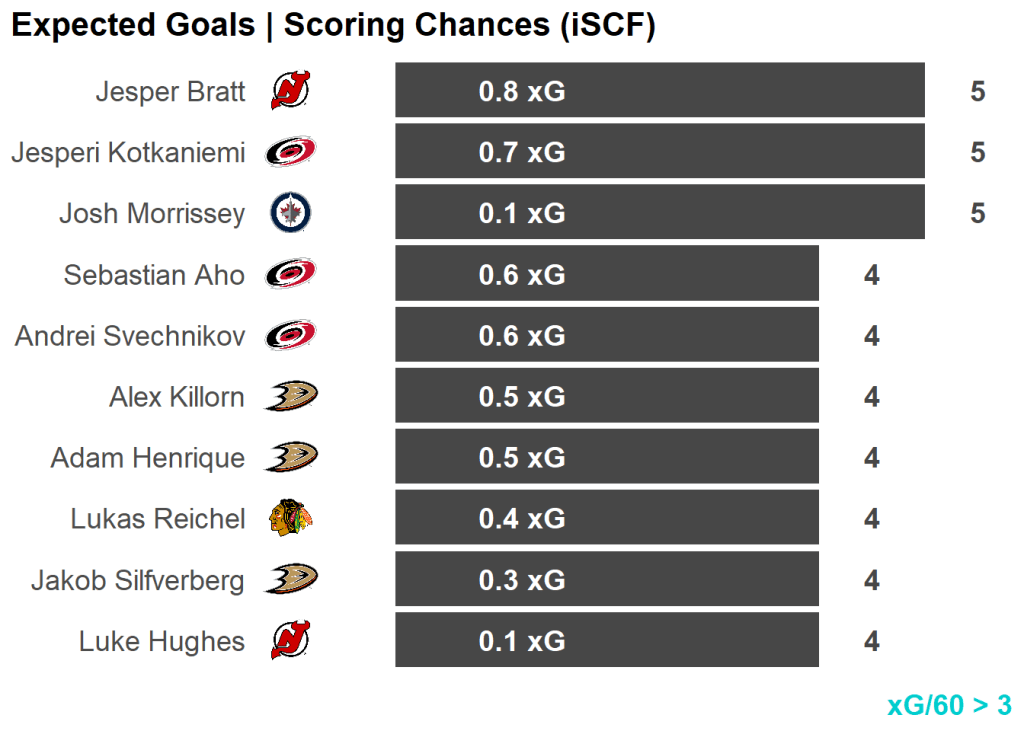The width and height of the screenshot is (1024, 731).
Task: Click the Ducks logo next to Adam Henrique
Action: (291, 458)
